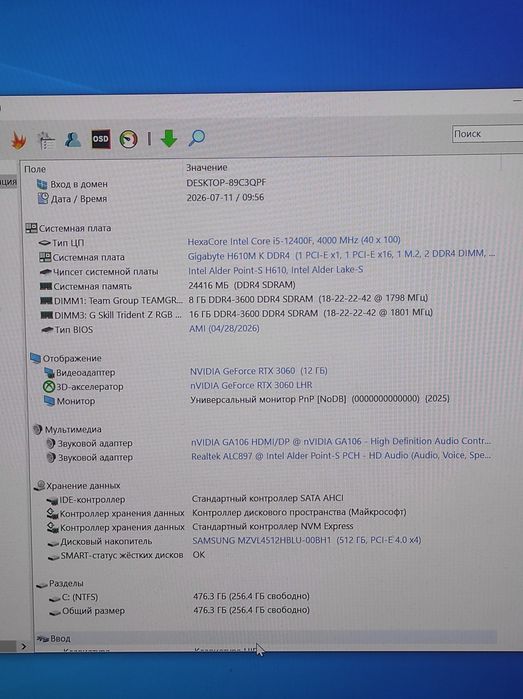Screen dimensions: 523x699
Task: Click the 3D-акселератор Xbox-style icon
Action: (x=48, y=387)
